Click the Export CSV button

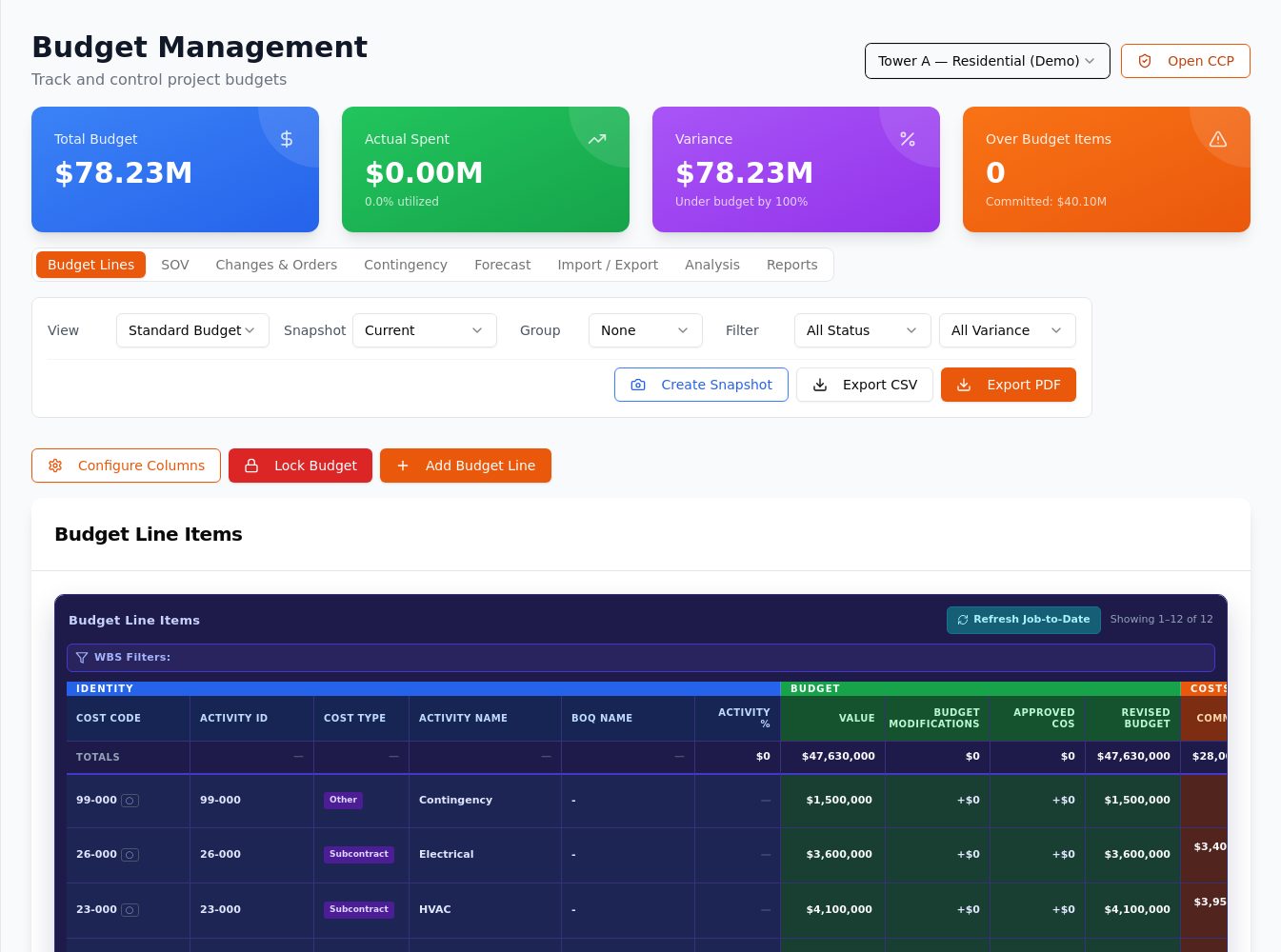[x=865, y=385]
